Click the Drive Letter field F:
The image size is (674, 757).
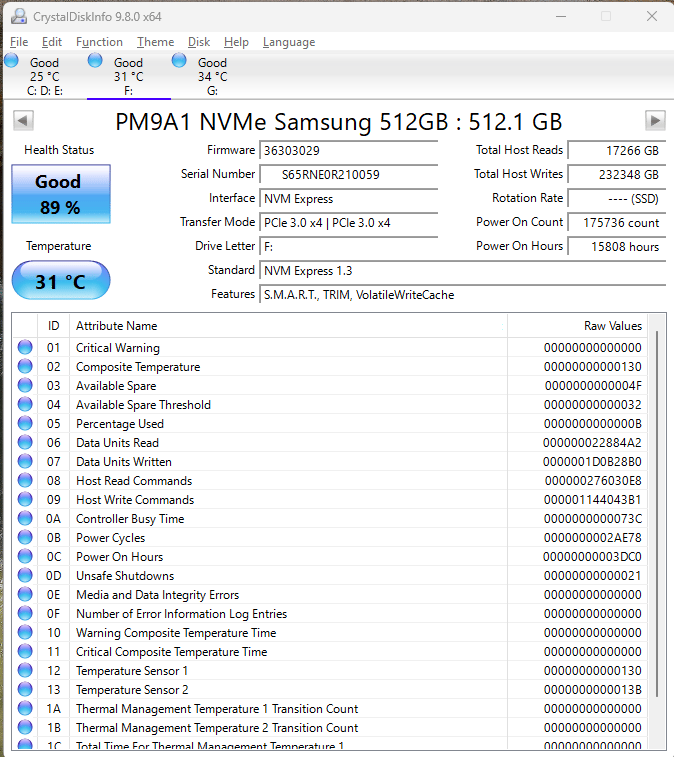tap(349, 247)
